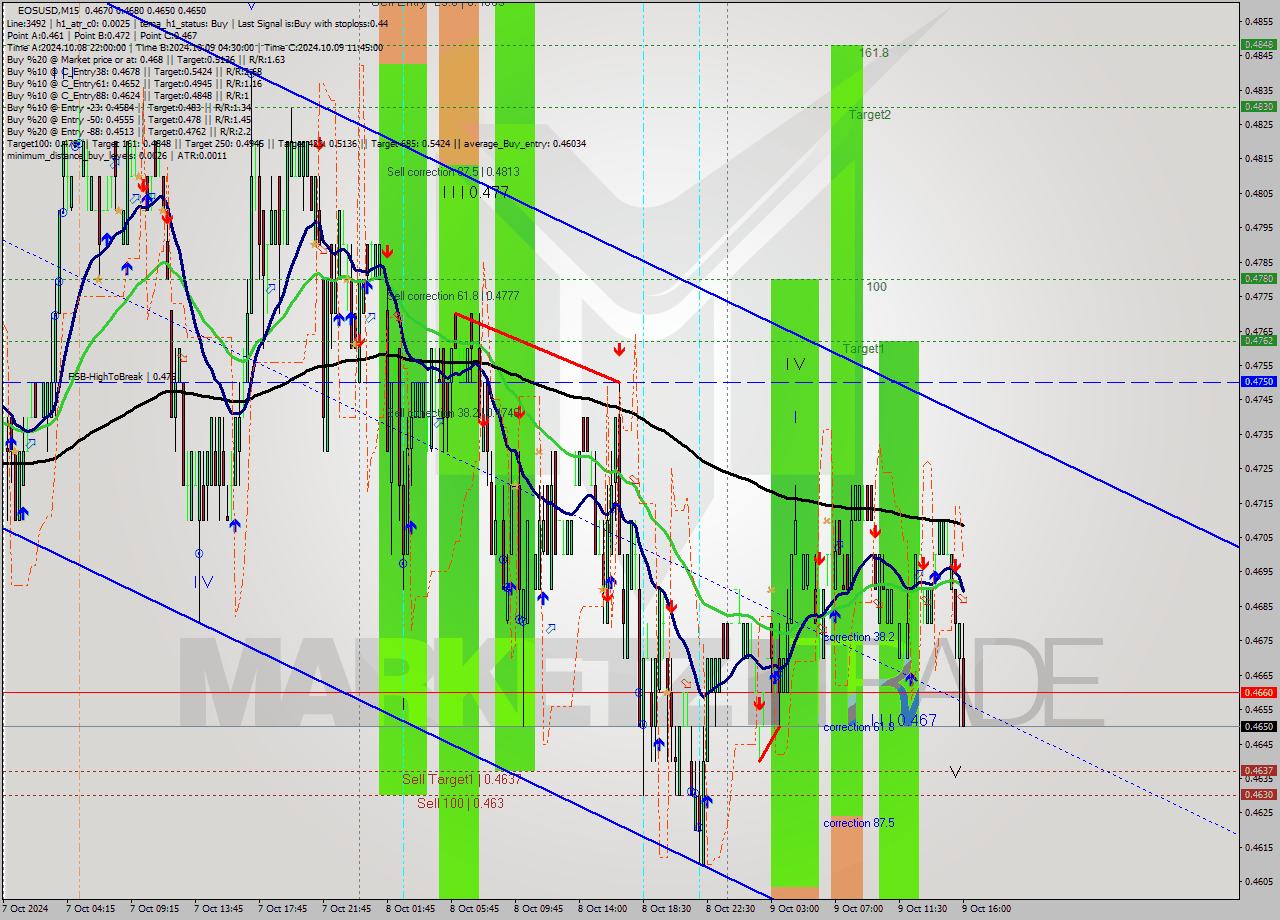Select the blue 0.4750 price tag
This screenshot has width=1280, height=920.
(1257, 382)
